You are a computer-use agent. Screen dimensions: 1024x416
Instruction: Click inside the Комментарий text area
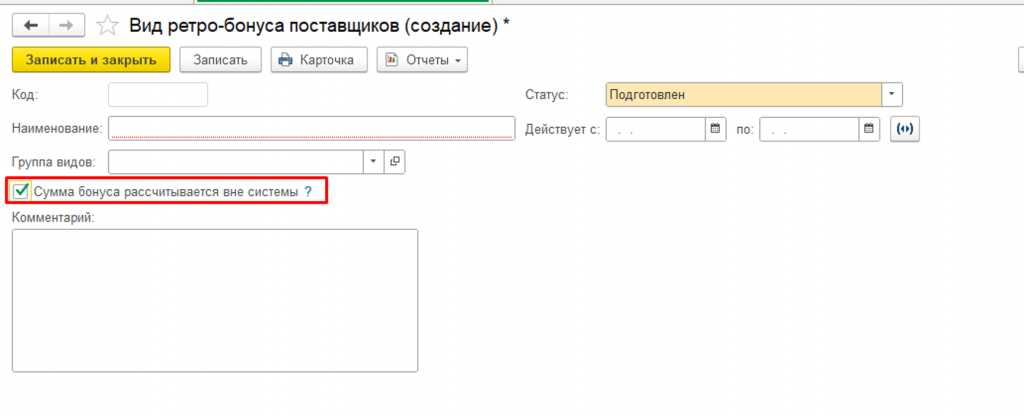[215, 300]
